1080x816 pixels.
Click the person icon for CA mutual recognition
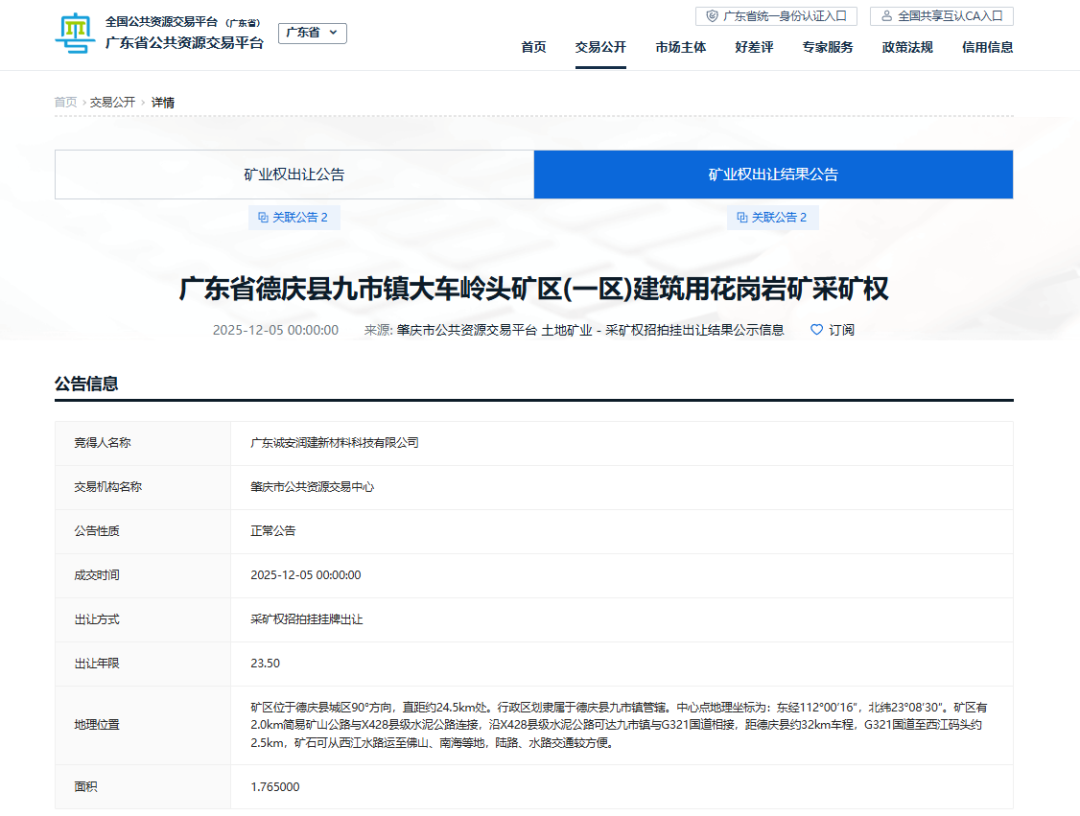(886, 16)
